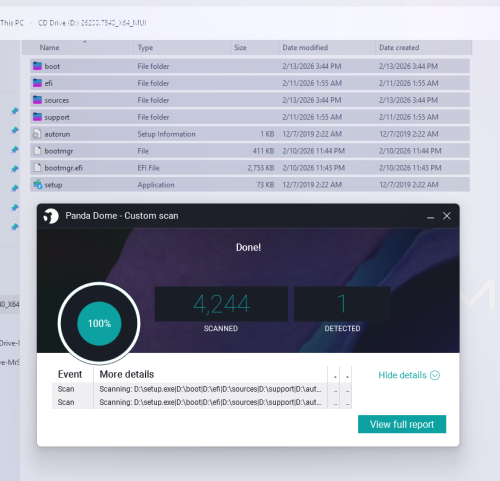
Task: Click the More details column header
Action: coord(127,374)
